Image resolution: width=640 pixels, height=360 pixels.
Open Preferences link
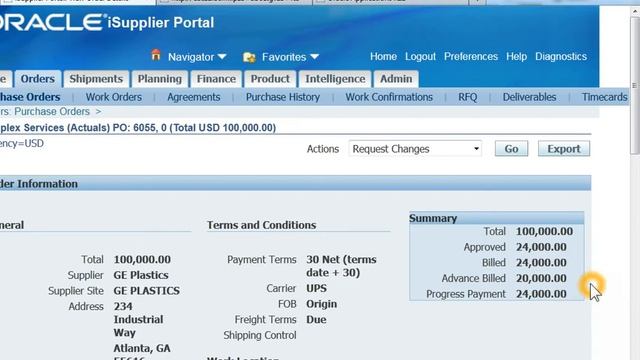(471, 56)
